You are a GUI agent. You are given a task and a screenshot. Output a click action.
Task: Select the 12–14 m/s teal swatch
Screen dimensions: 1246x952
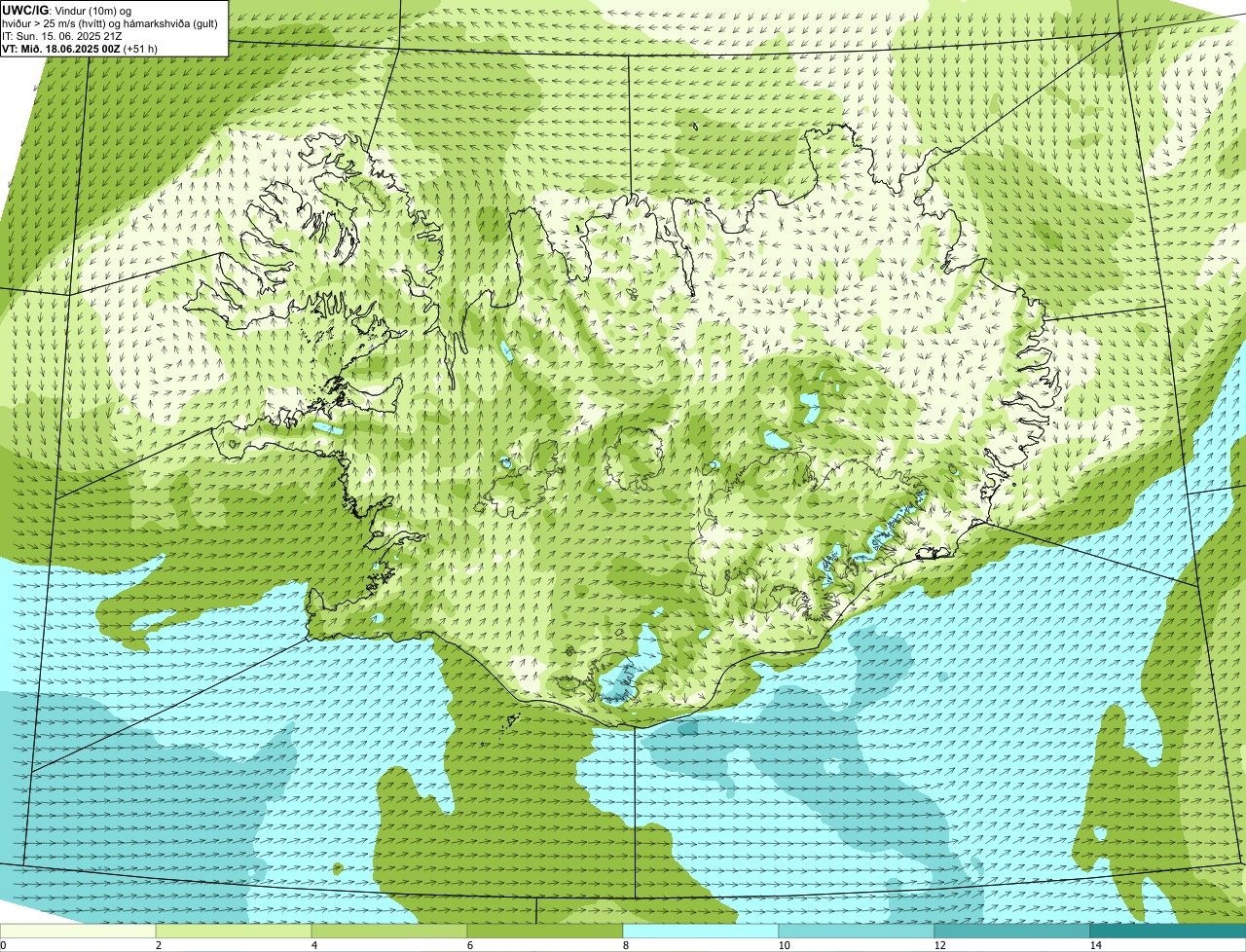pyautogui.click(x=1012, y=931)
